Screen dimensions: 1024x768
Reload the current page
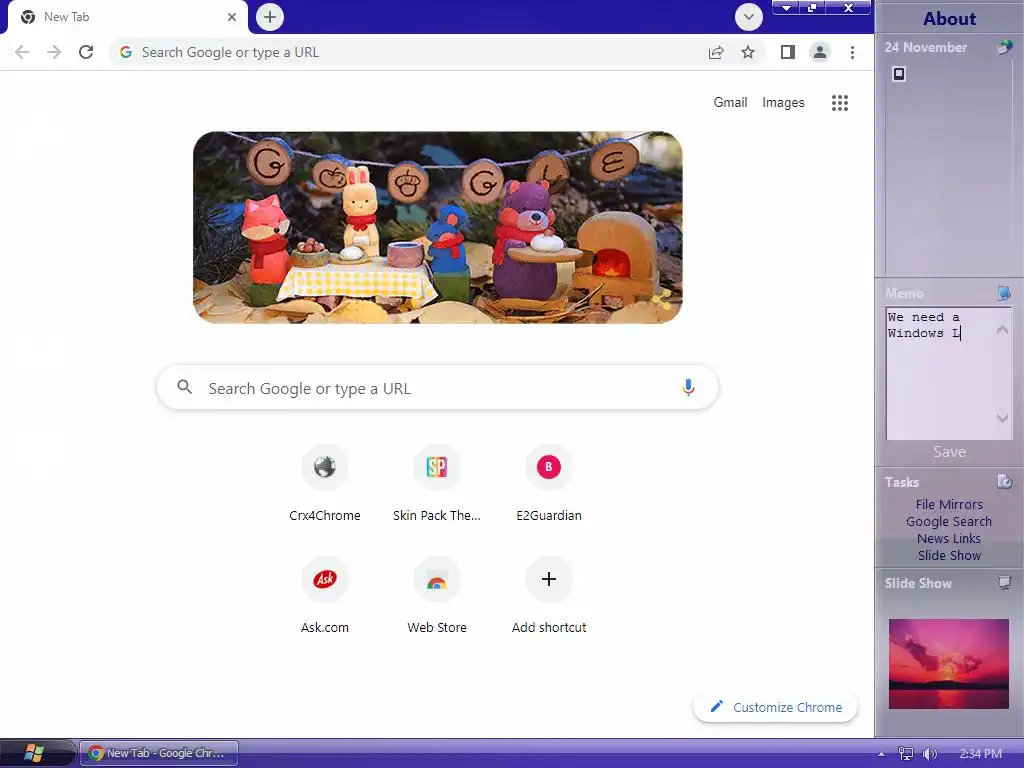86,52
